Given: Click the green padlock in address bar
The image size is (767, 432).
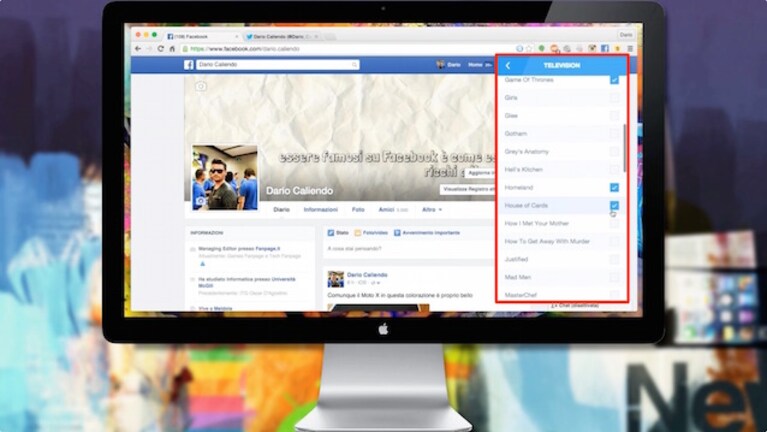Looking at the screenshot, I should [185, 49].
